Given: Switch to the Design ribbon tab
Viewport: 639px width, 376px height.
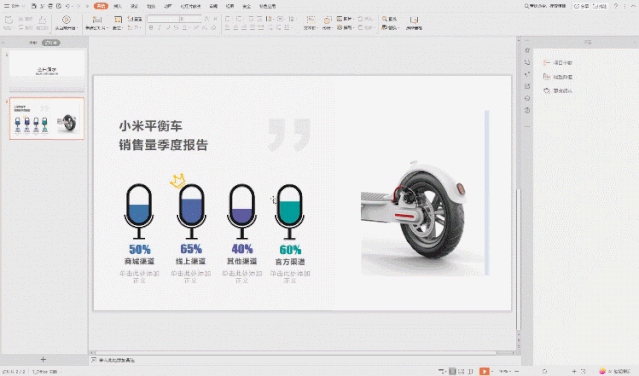Looking at the screenshot, I should point(134,6).
